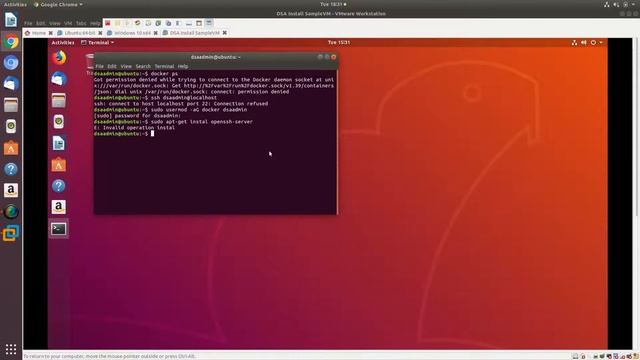
Task: Click the host network icon in the top bar
Action: 607,4
